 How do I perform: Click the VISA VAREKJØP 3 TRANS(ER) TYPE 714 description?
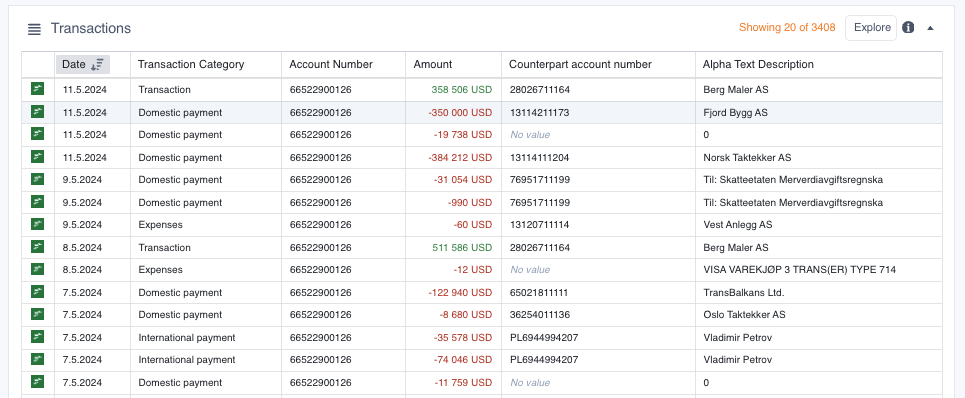pos(799,269)
